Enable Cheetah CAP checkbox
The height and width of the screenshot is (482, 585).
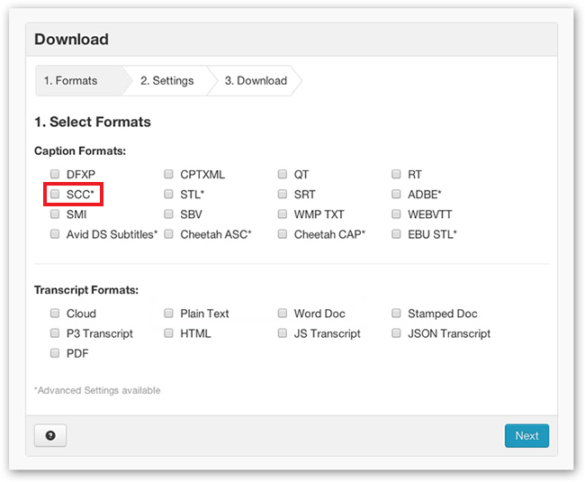click(x=282, y=234)
